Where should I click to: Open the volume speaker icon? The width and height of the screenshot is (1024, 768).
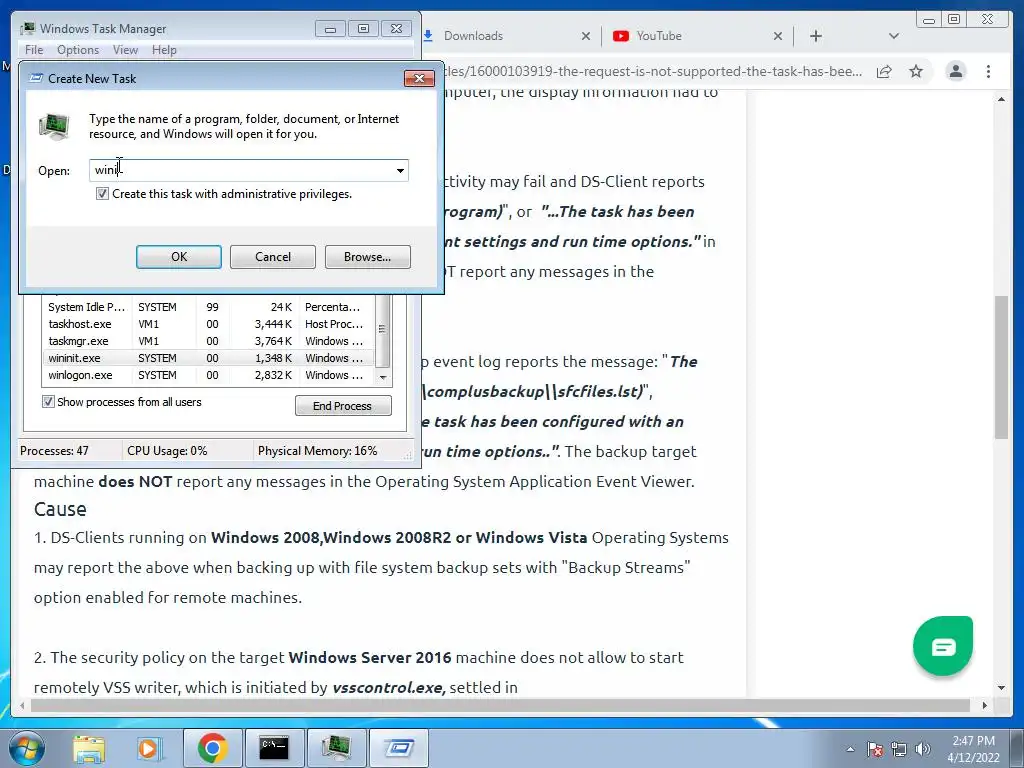[923, 749]
